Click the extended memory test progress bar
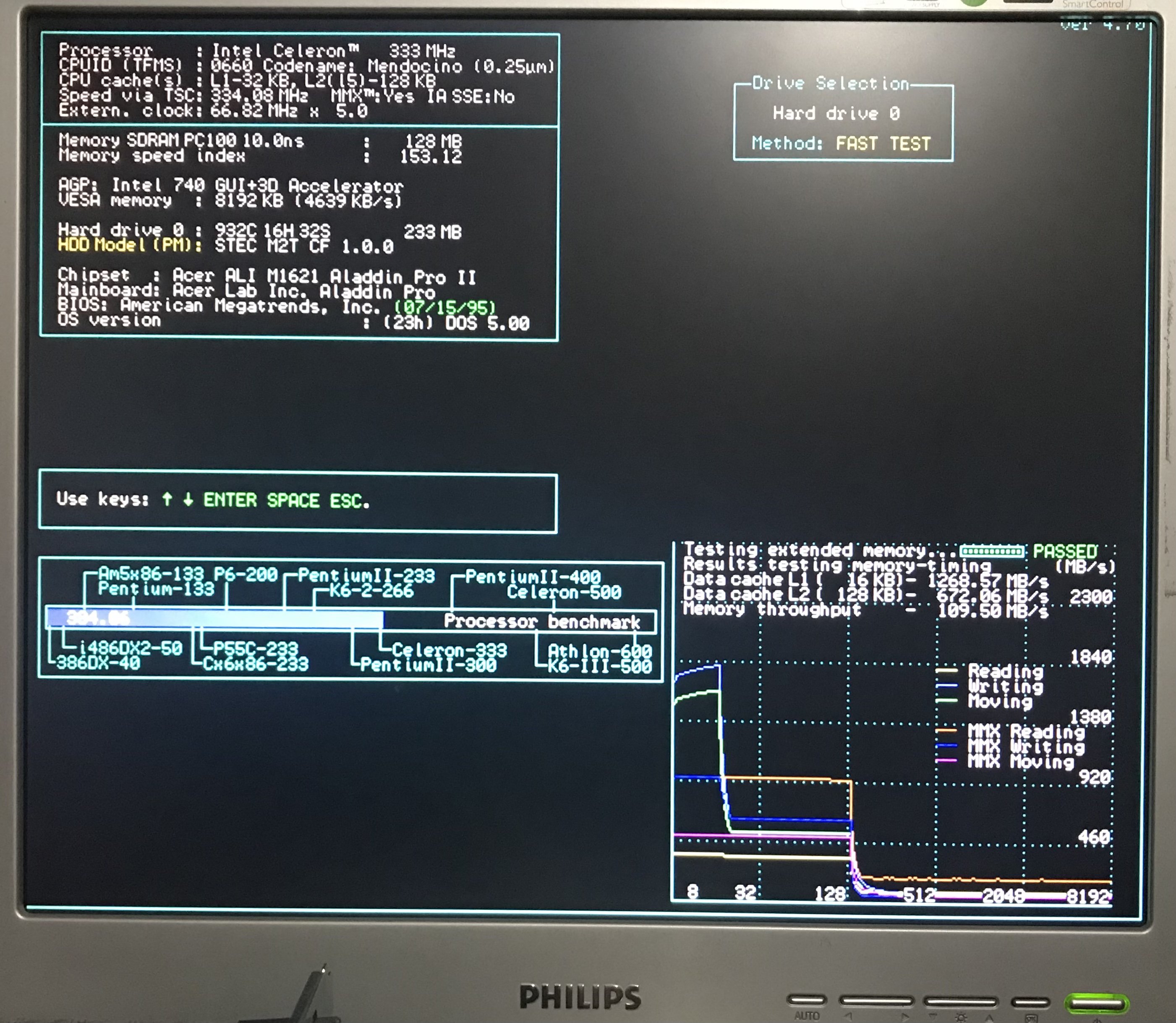Viewport: 1176px width, 1023px height. [992, 551]
